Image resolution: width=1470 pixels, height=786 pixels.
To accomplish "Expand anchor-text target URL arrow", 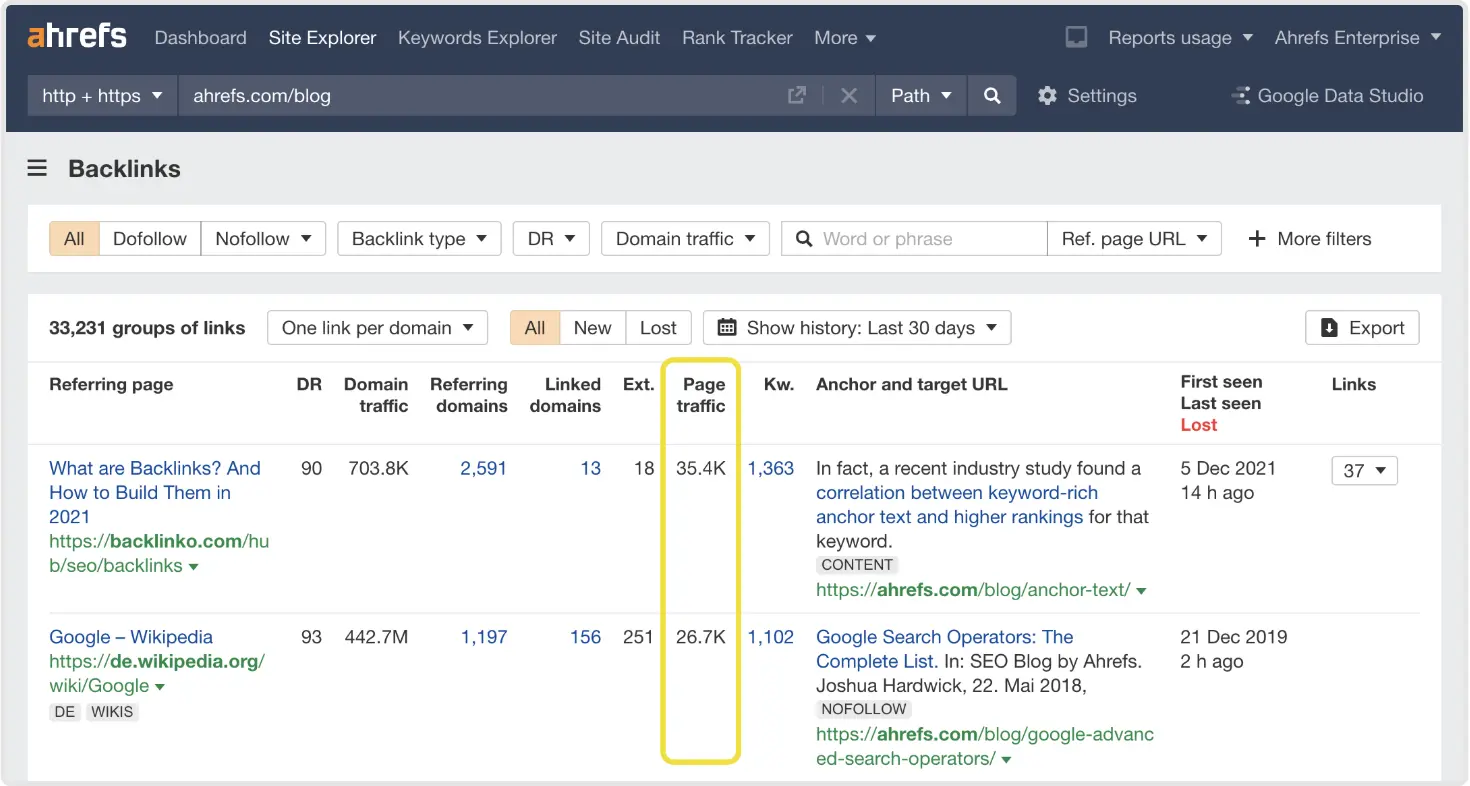I will pyautogui.click(x=1141, y=591).
